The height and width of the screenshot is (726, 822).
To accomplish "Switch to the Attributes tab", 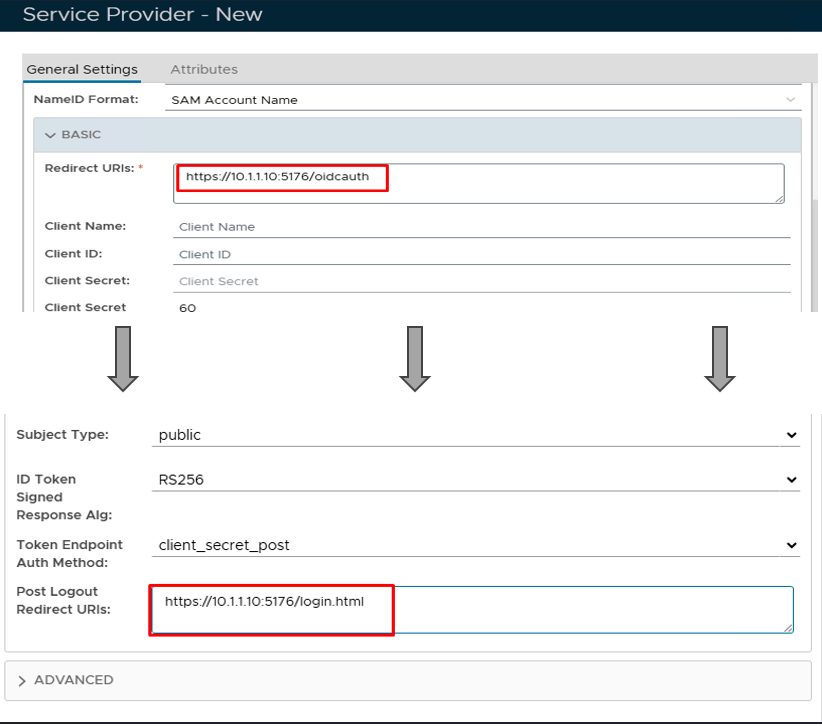I will click(204, 69).
